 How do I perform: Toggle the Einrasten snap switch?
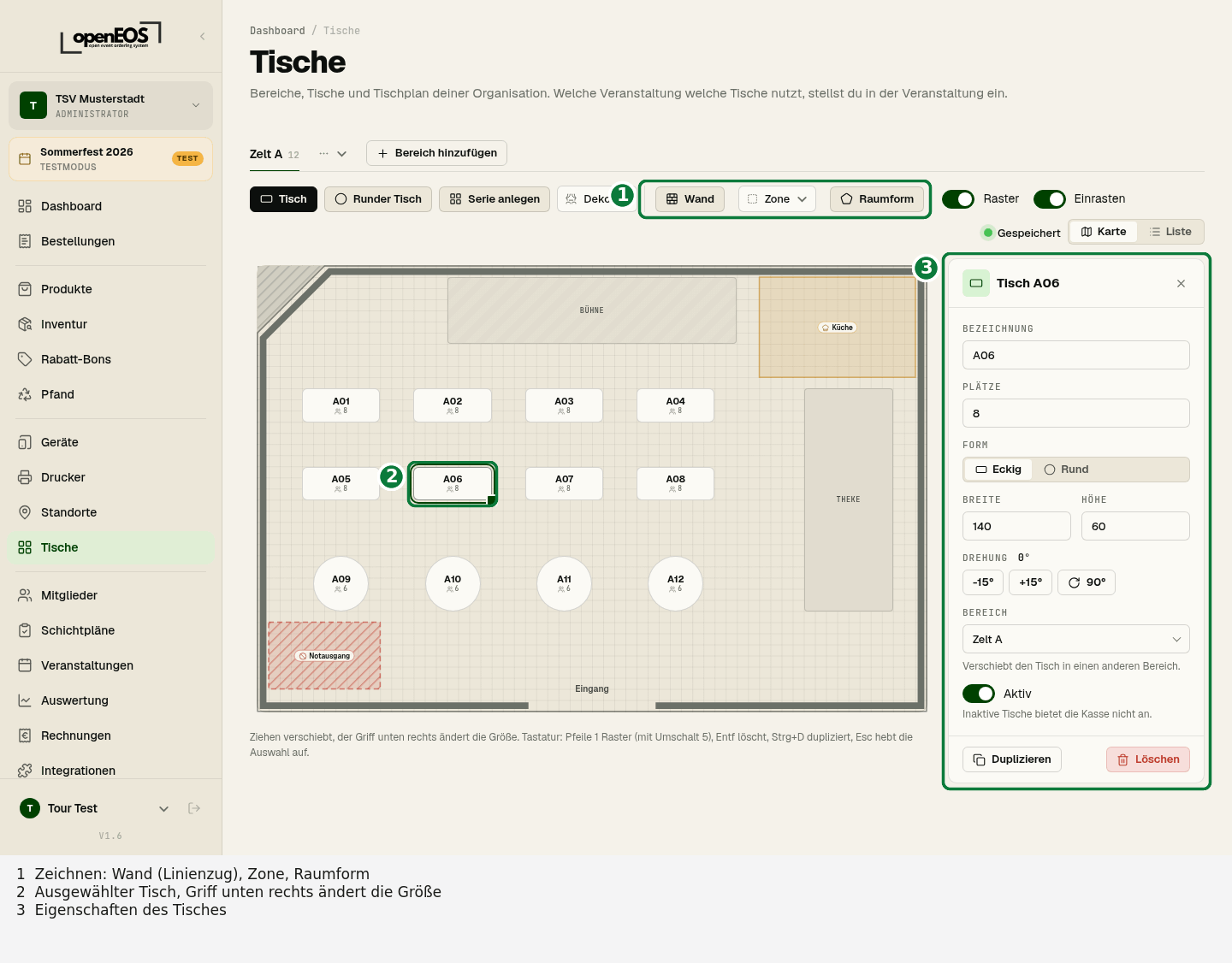[x=1050, y=199]
